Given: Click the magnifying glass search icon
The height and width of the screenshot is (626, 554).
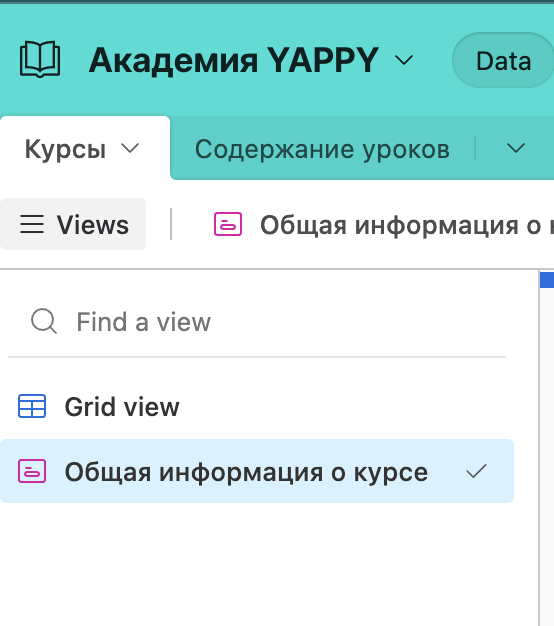Looking at the screenshot, I should click(x=44, y=321).
